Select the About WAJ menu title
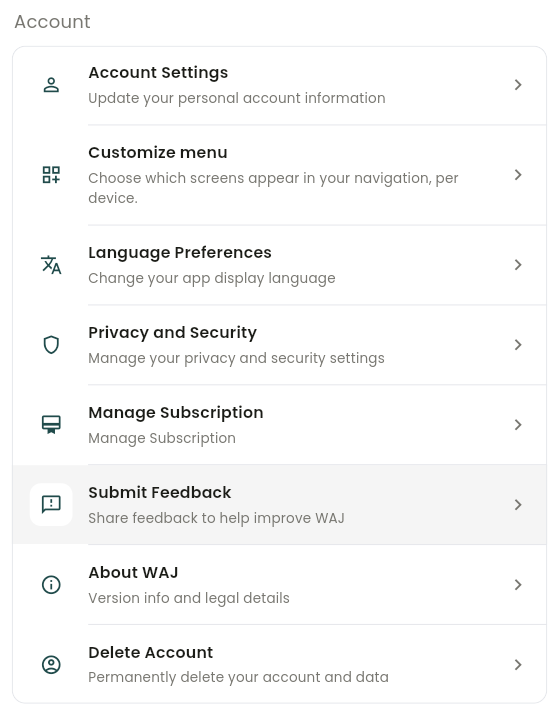This screenshot has height=722, width=558. tap(133, 572)
